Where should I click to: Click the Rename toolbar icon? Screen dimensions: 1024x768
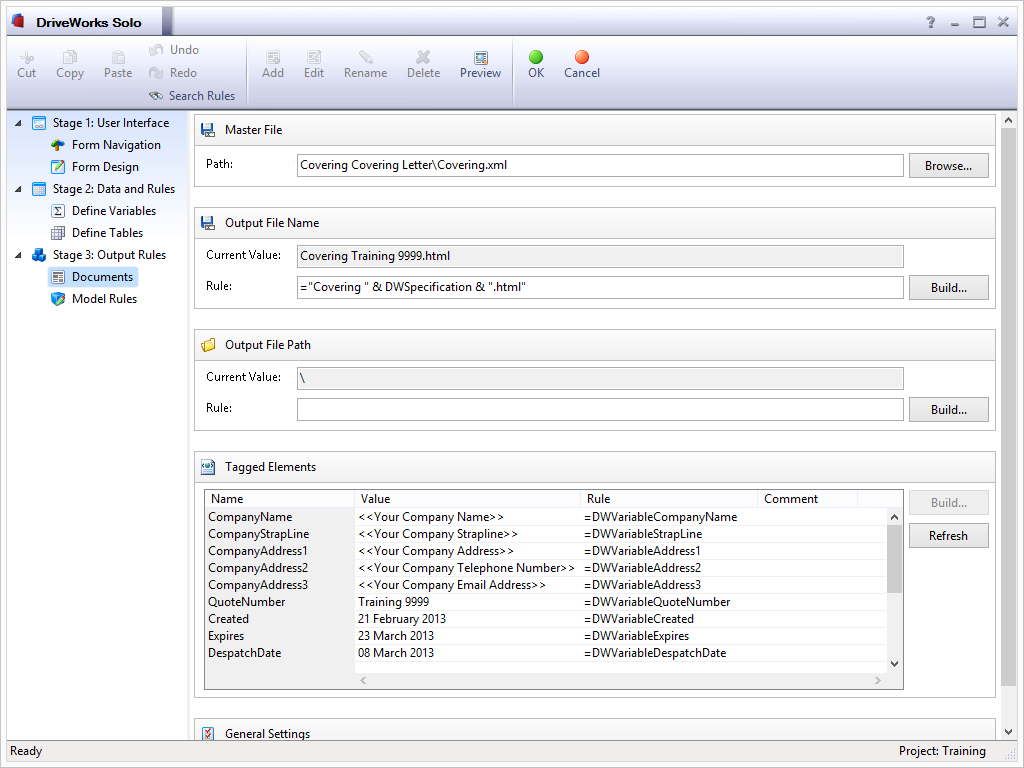[x=366, y=57]
